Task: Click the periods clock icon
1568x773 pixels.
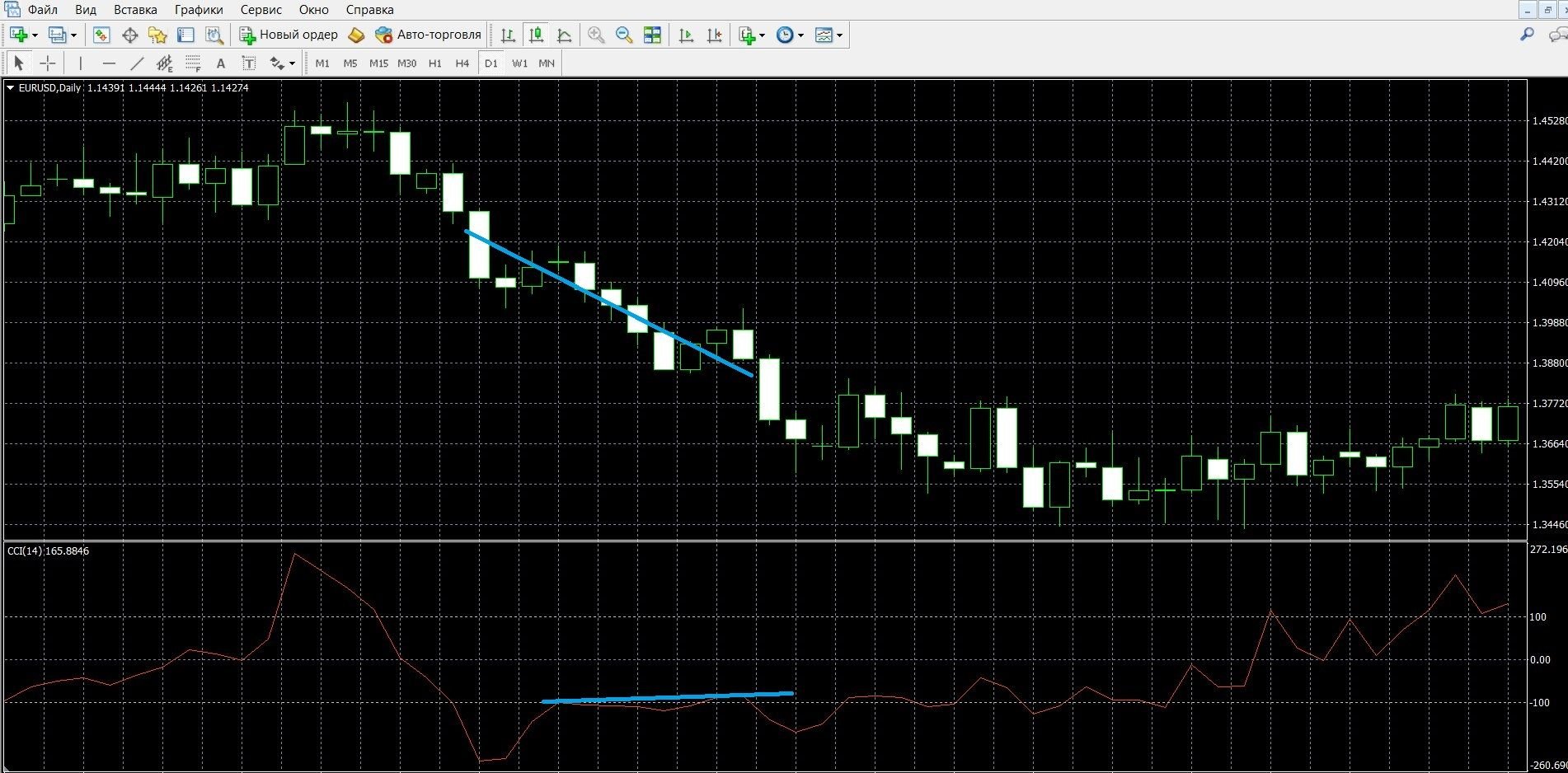Action: [x=786, y=35]
